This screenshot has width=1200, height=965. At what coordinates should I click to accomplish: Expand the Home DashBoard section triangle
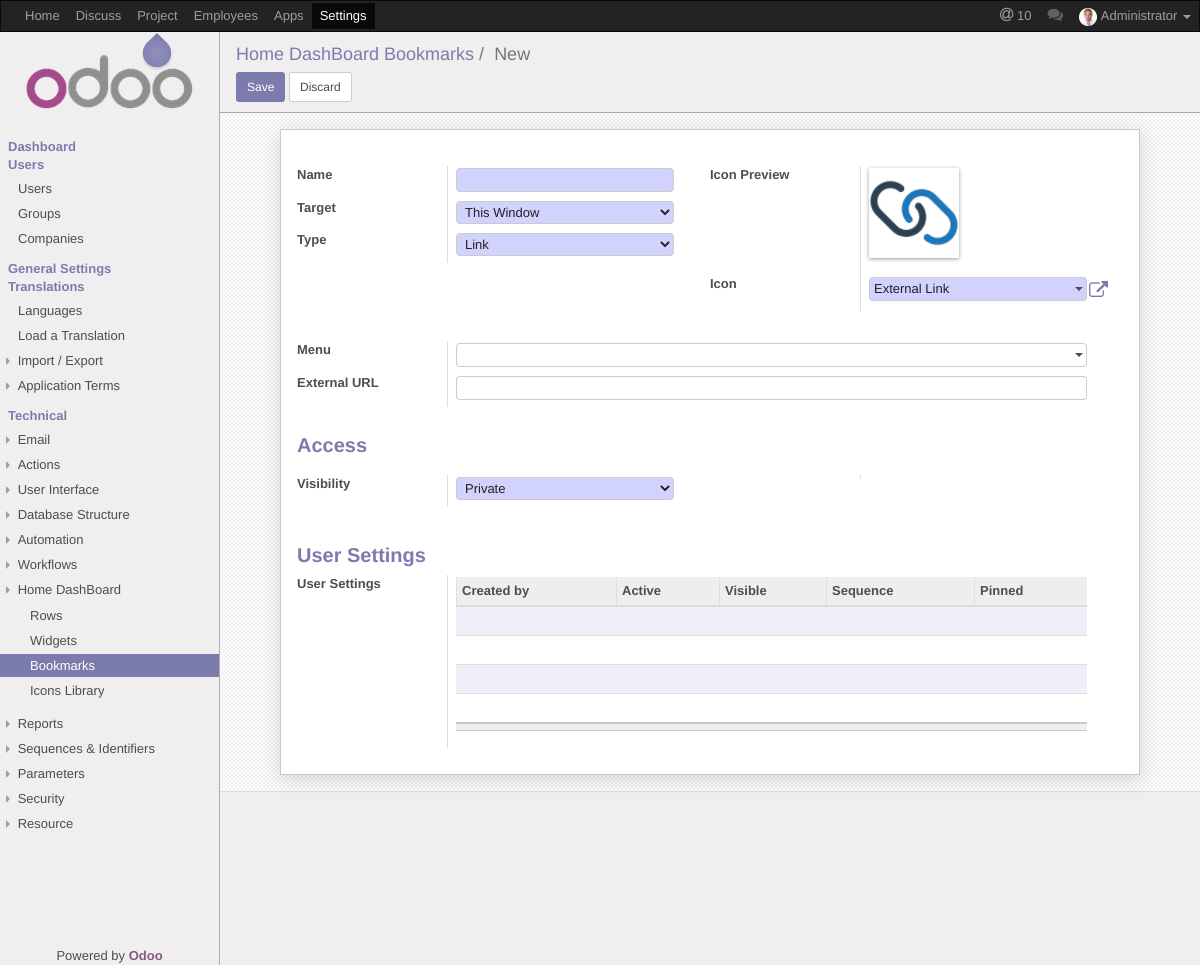(10, 590)
